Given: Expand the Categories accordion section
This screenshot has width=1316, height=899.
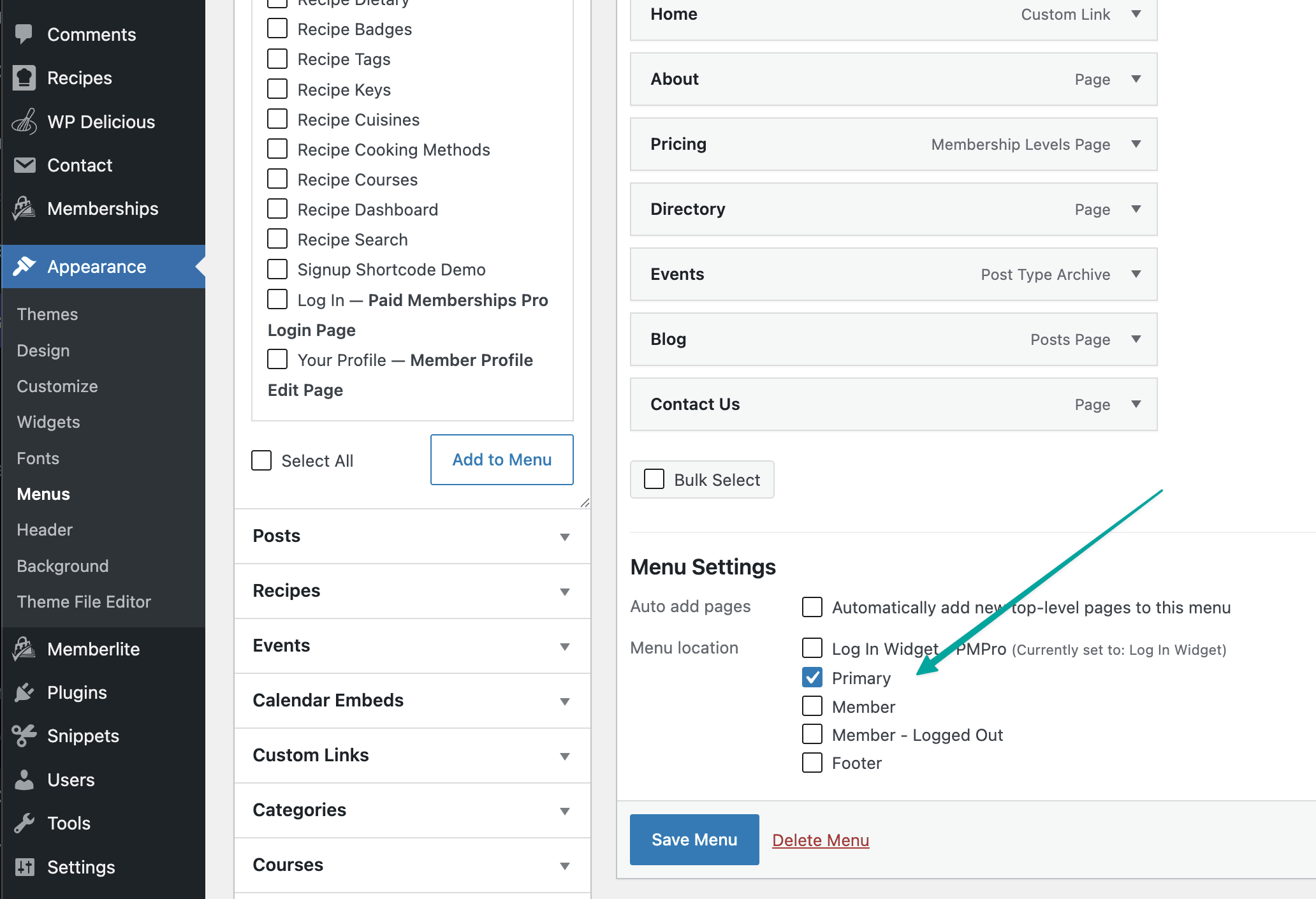Looking at the screenshot, I should pos(413,810).
